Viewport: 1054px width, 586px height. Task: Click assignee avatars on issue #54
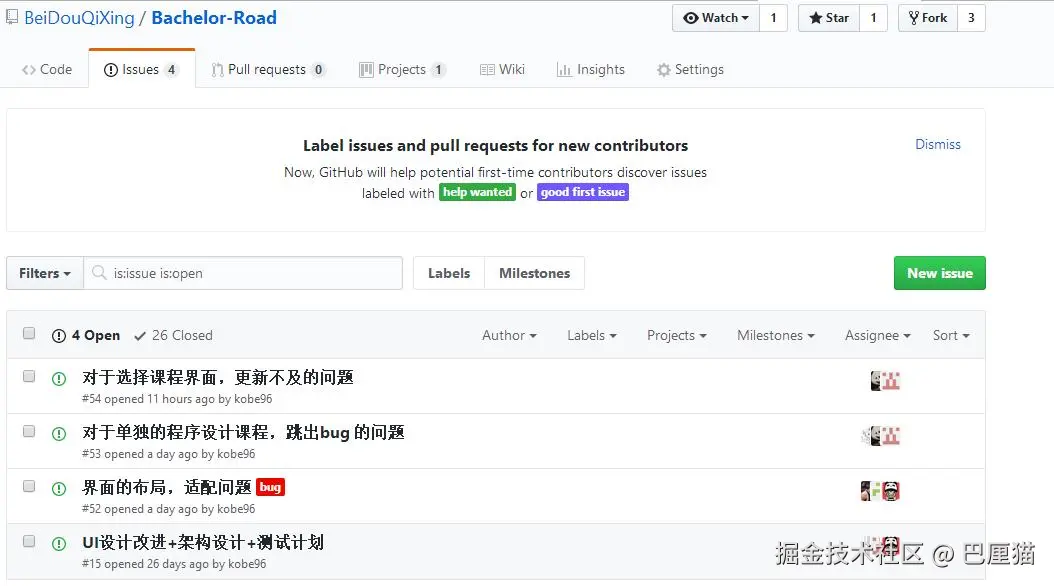pyautogui.click(x=885, y=381)
